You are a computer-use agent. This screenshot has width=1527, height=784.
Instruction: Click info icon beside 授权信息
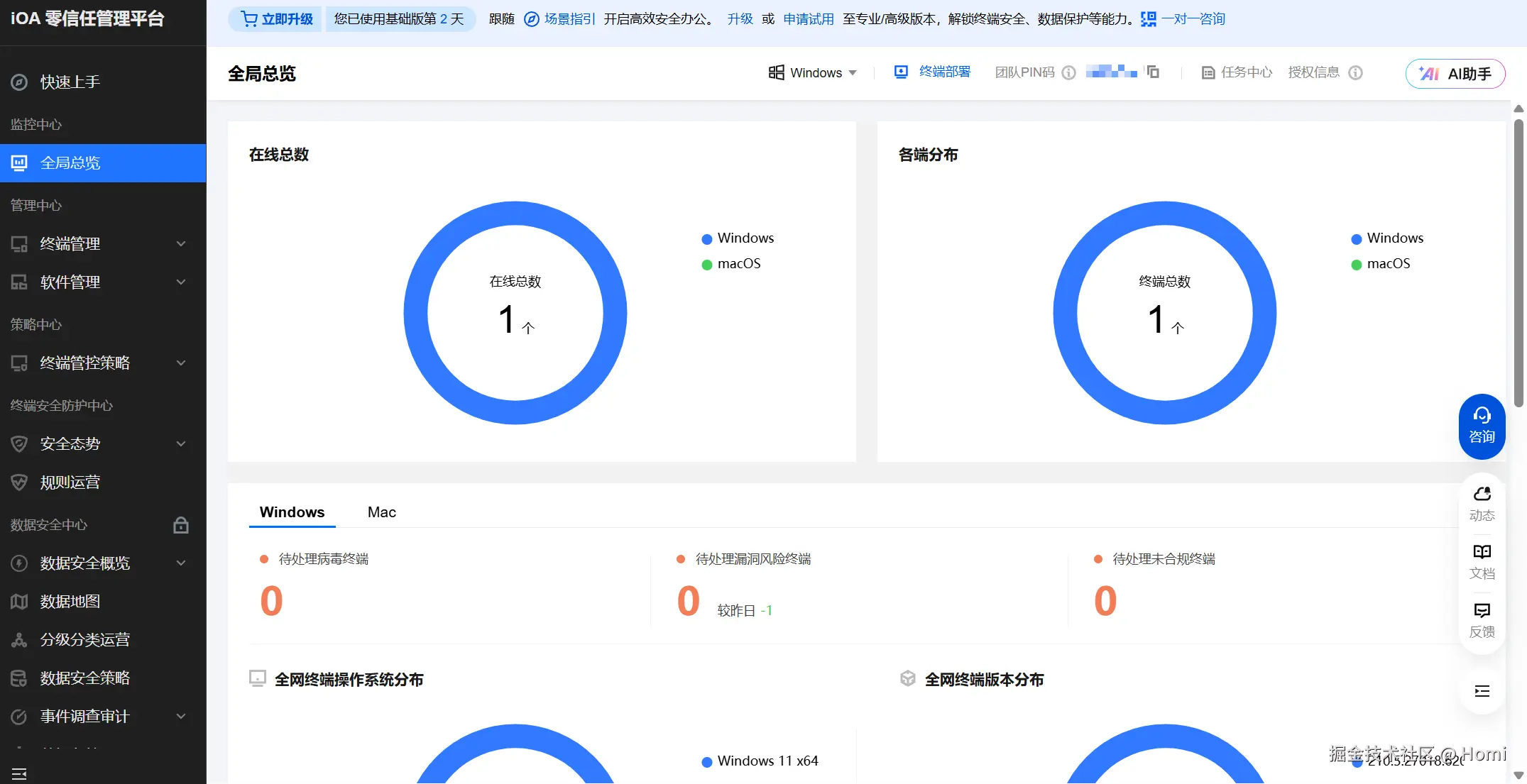(1355, 72)
